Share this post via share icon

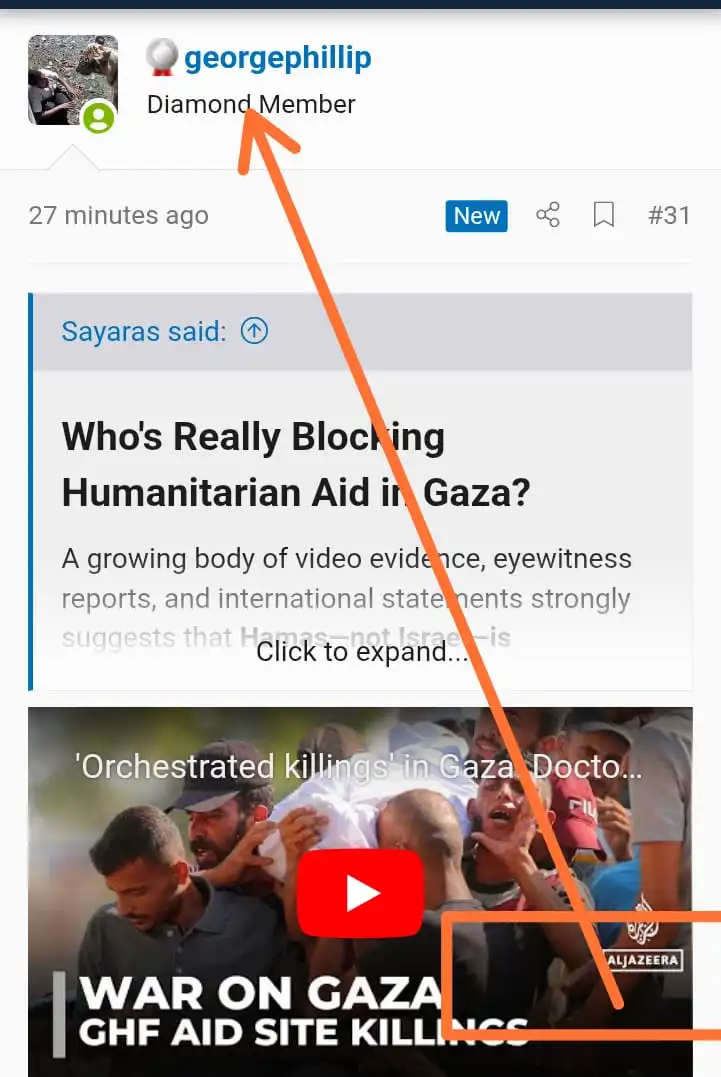tap(548, 215)
